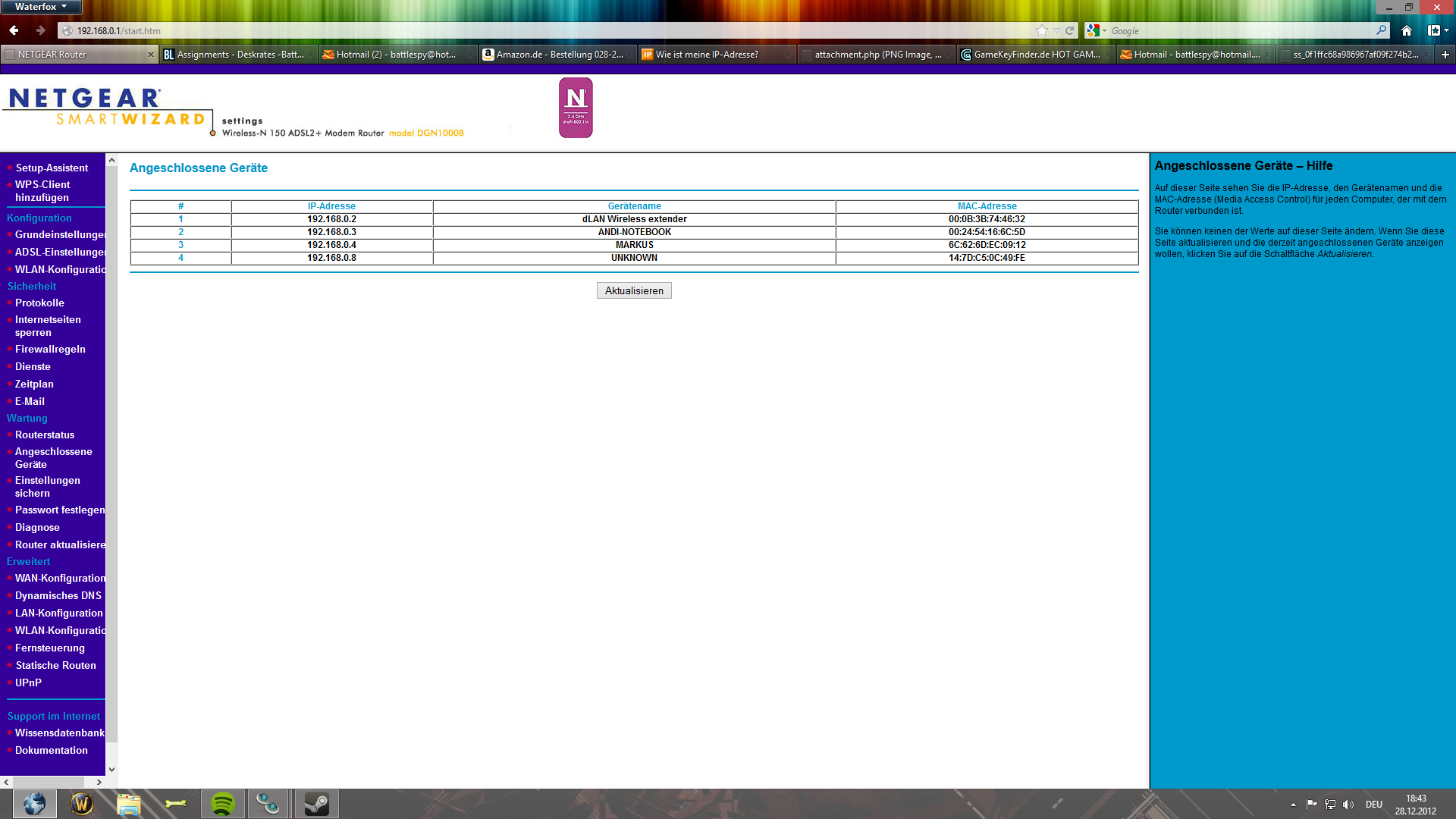The width and height of the screenshot is (1456, 819).
Task: Click the Google search input field
Action: 1236,31
